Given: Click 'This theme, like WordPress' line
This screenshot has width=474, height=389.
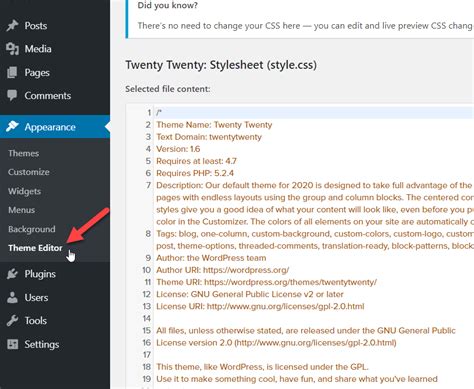Looking at the screenshot, I should click(x=262, y=367).
